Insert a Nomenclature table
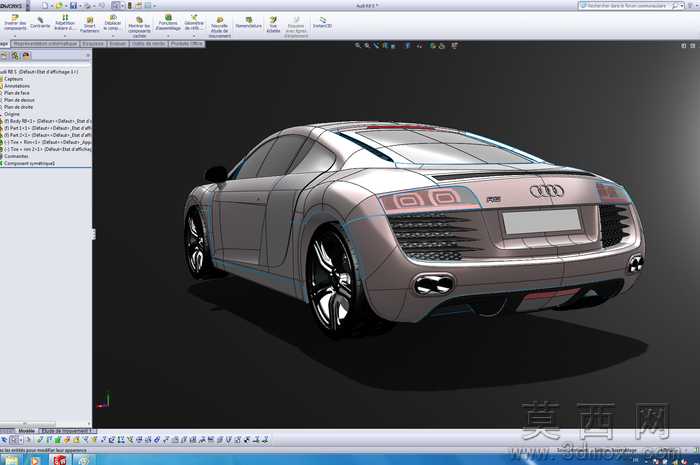 point(249,23)
